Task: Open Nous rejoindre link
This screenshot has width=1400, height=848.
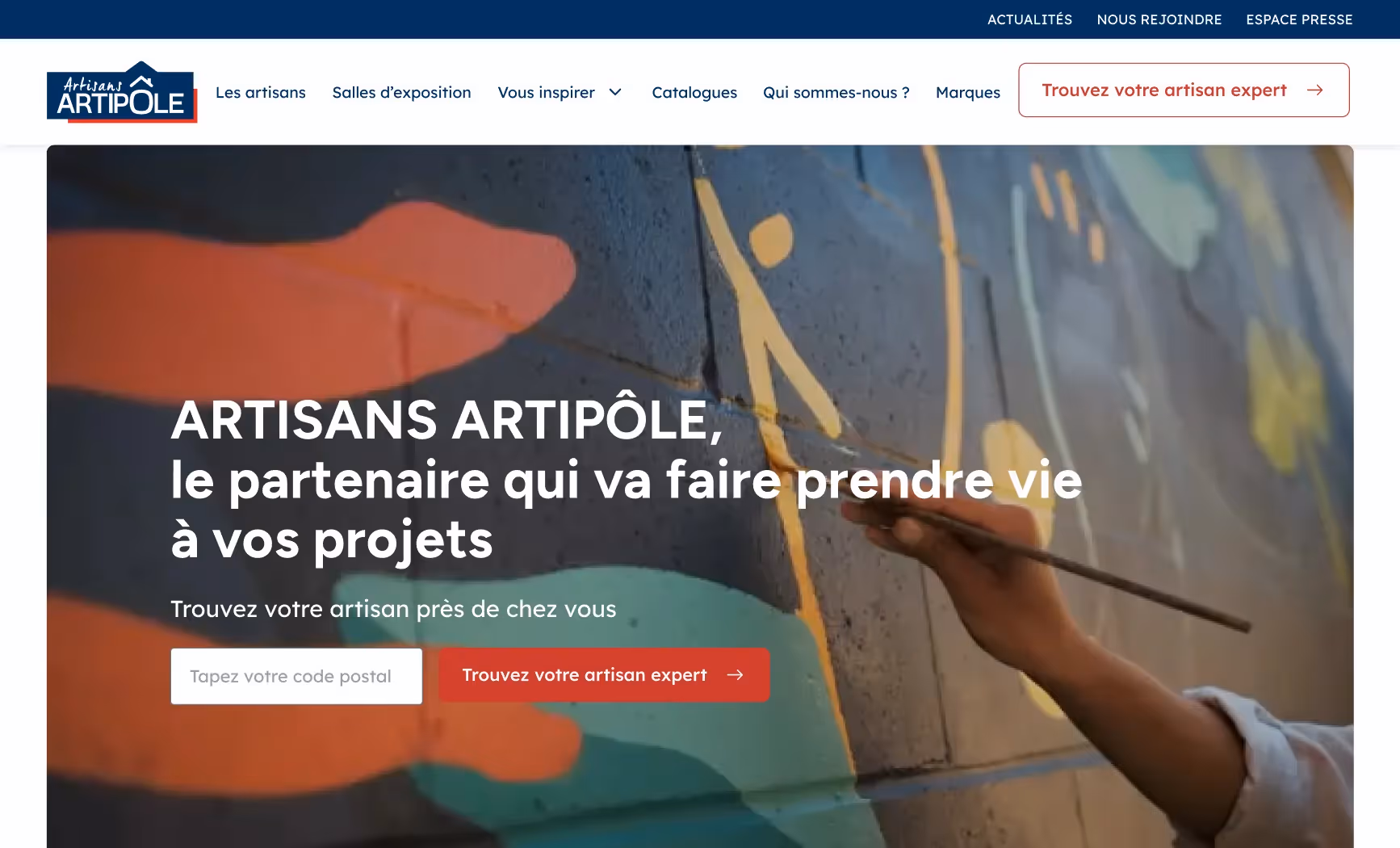Action: coord(1159,19)
